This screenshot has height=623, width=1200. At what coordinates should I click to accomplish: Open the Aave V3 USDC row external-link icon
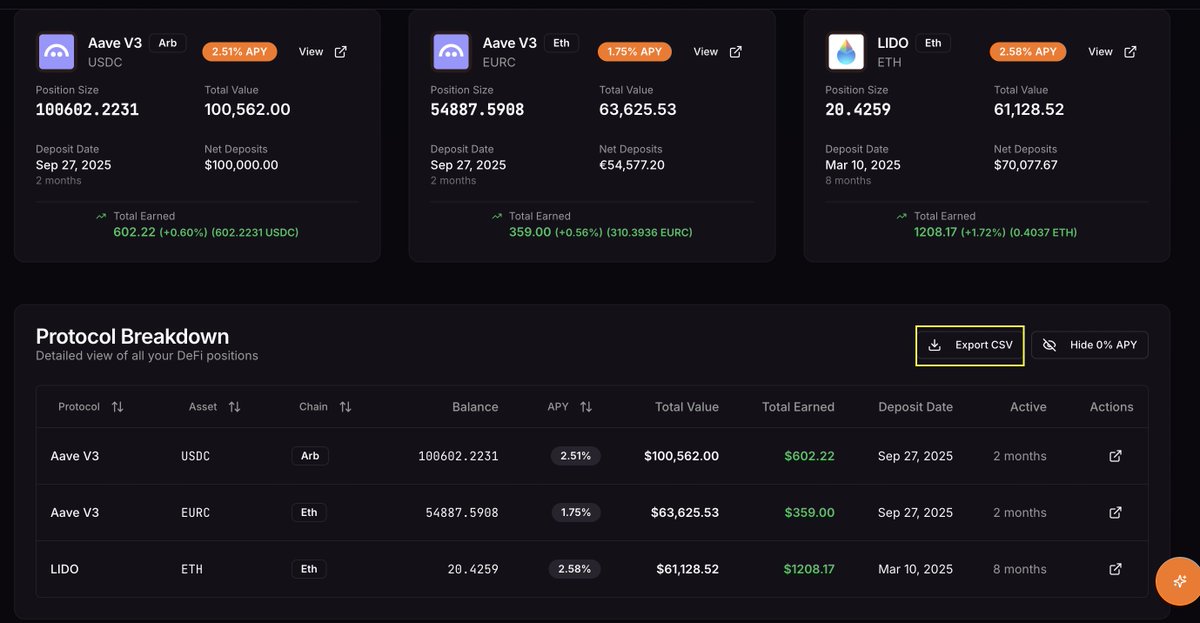click(1114, 455)
